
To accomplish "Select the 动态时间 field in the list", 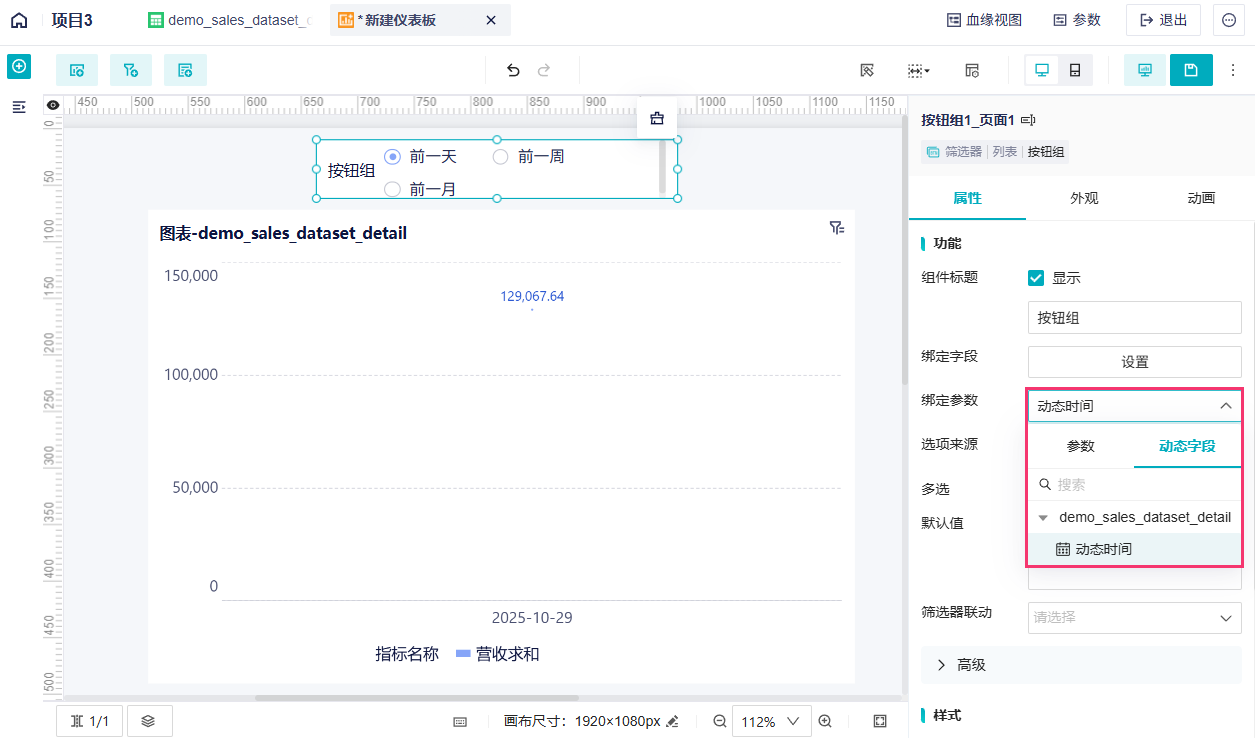I will 1135,549.
